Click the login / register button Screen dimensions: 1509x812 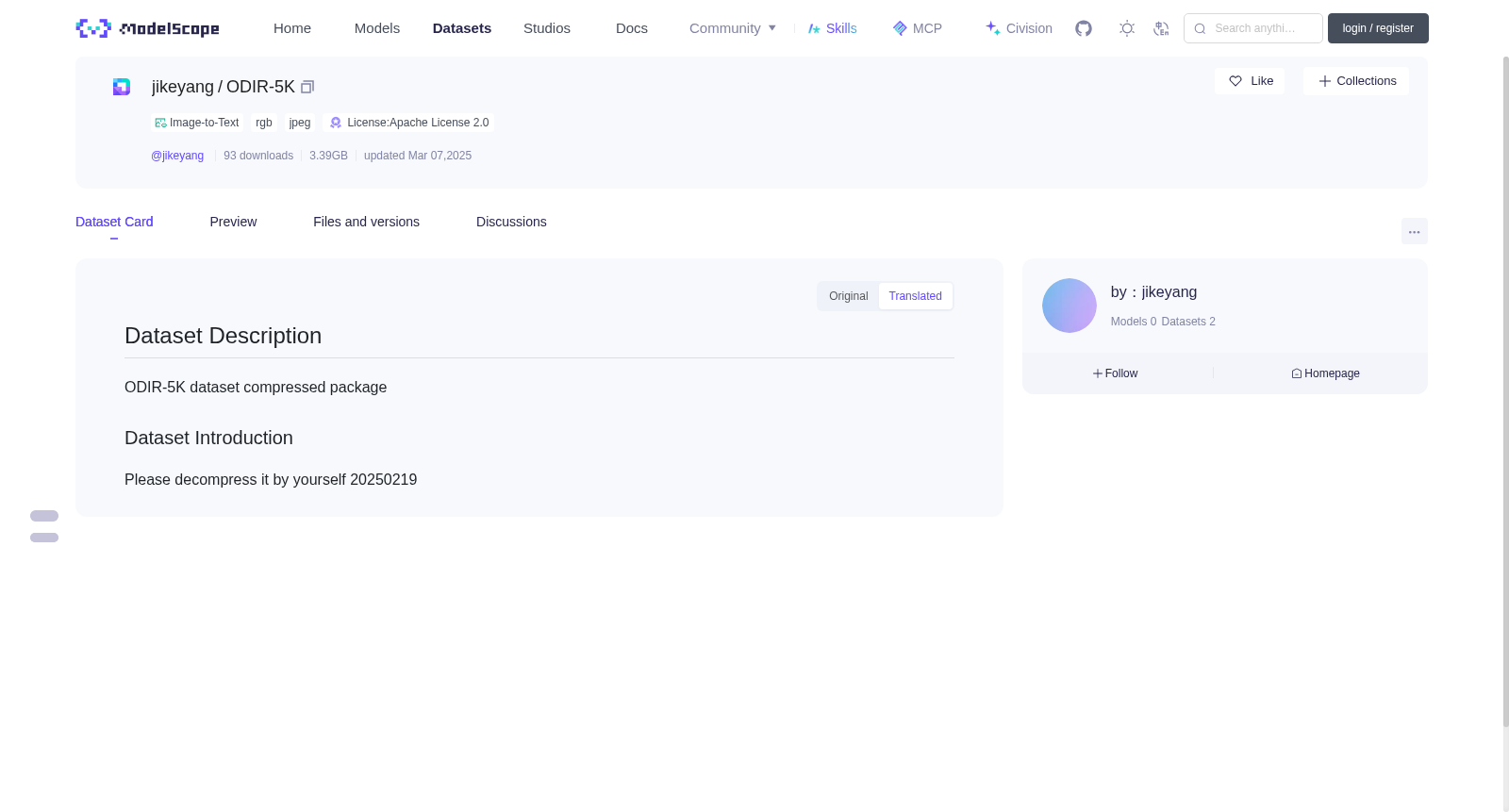1378,28
